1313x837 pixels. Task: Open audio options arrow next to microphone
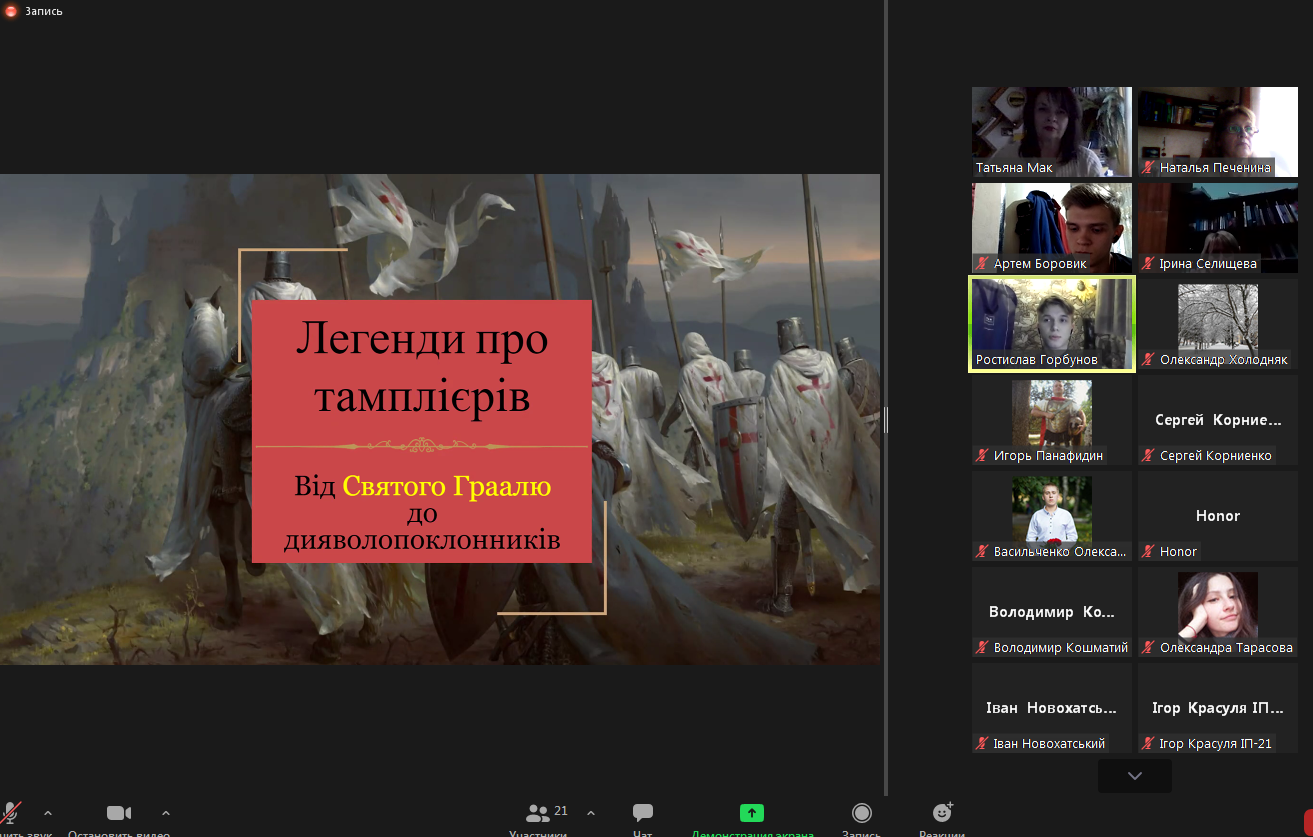48,813
